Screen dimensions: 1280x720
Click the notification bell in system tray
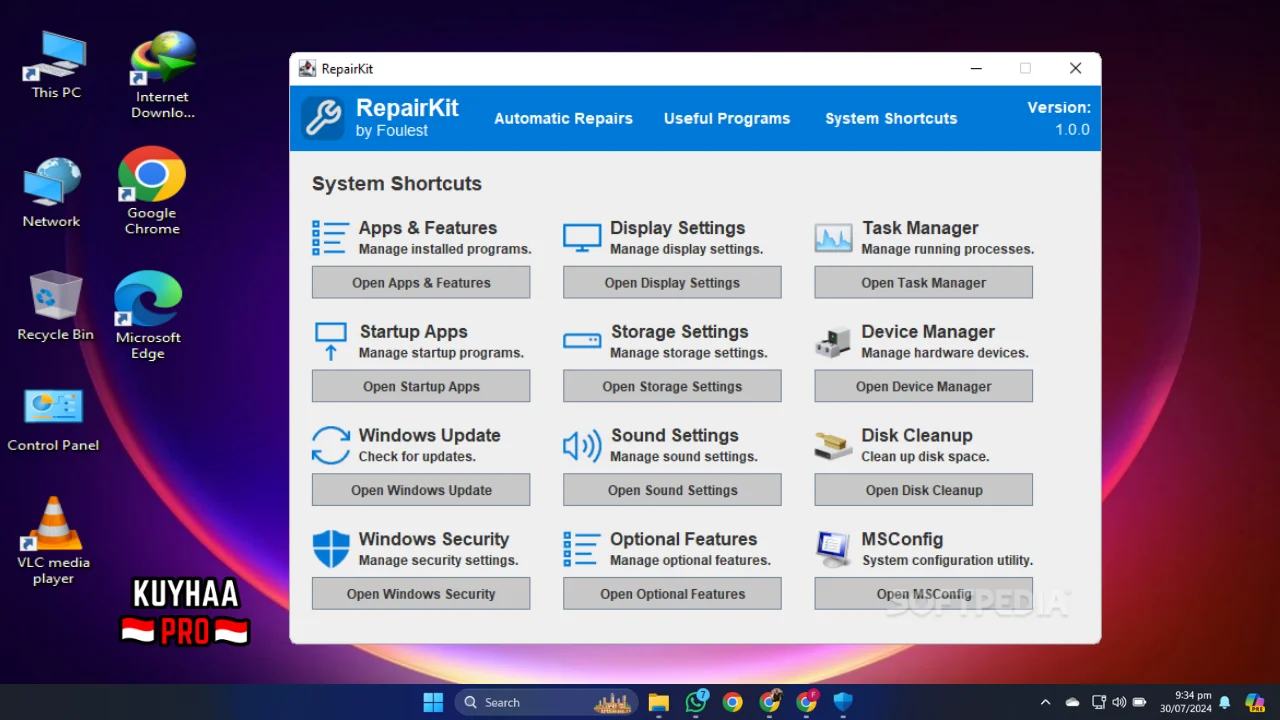point(1224,702)
